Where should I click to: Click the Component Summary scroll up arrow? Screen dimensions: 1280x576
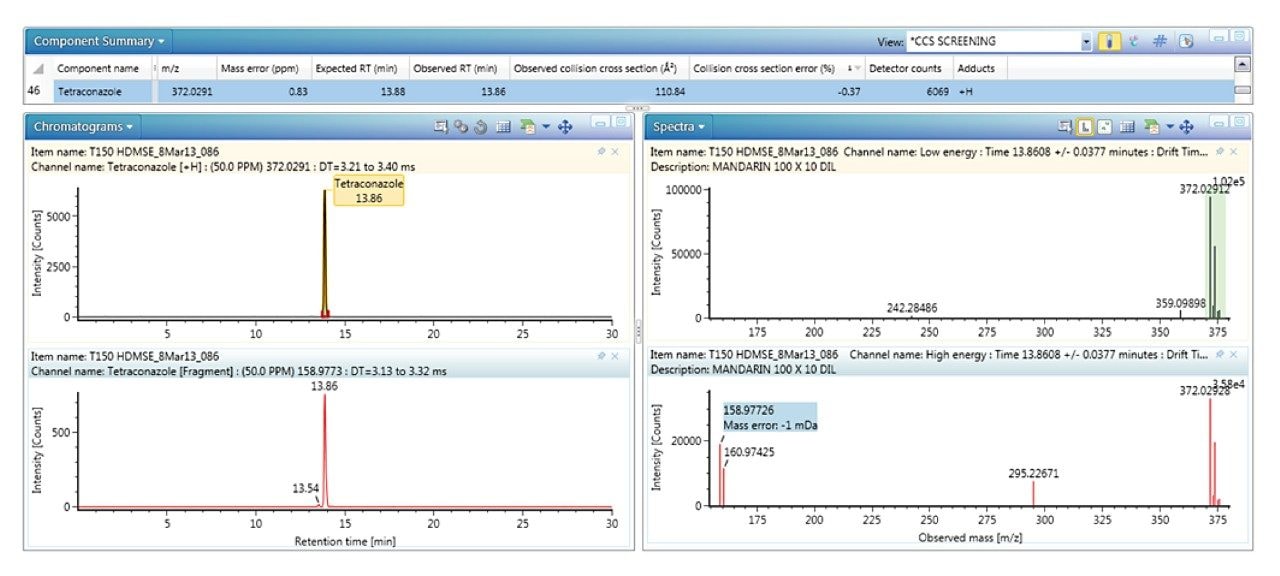(x=1242, y=65)
